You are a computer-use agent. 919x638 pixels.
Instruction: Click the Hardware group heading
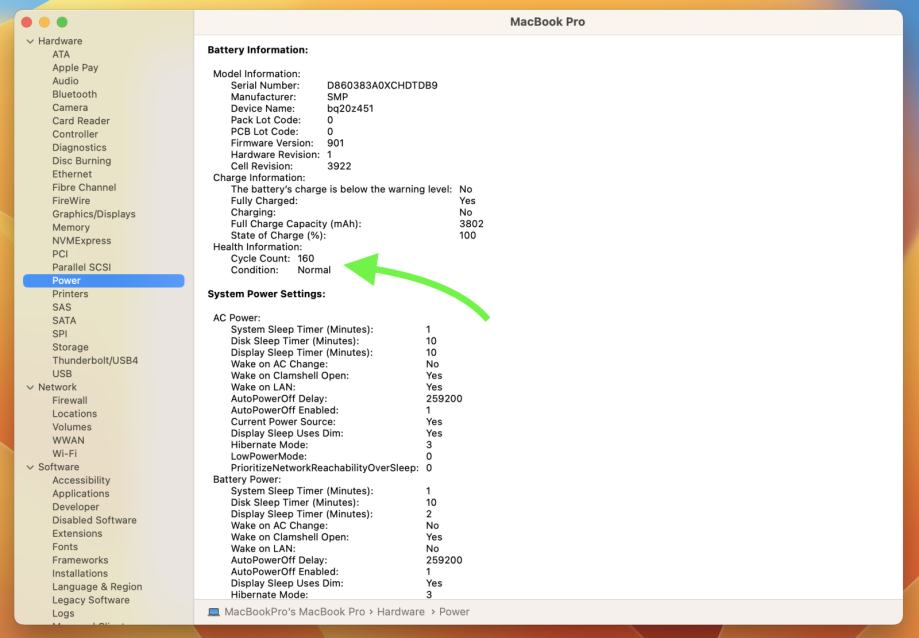(x=60, y=41)
